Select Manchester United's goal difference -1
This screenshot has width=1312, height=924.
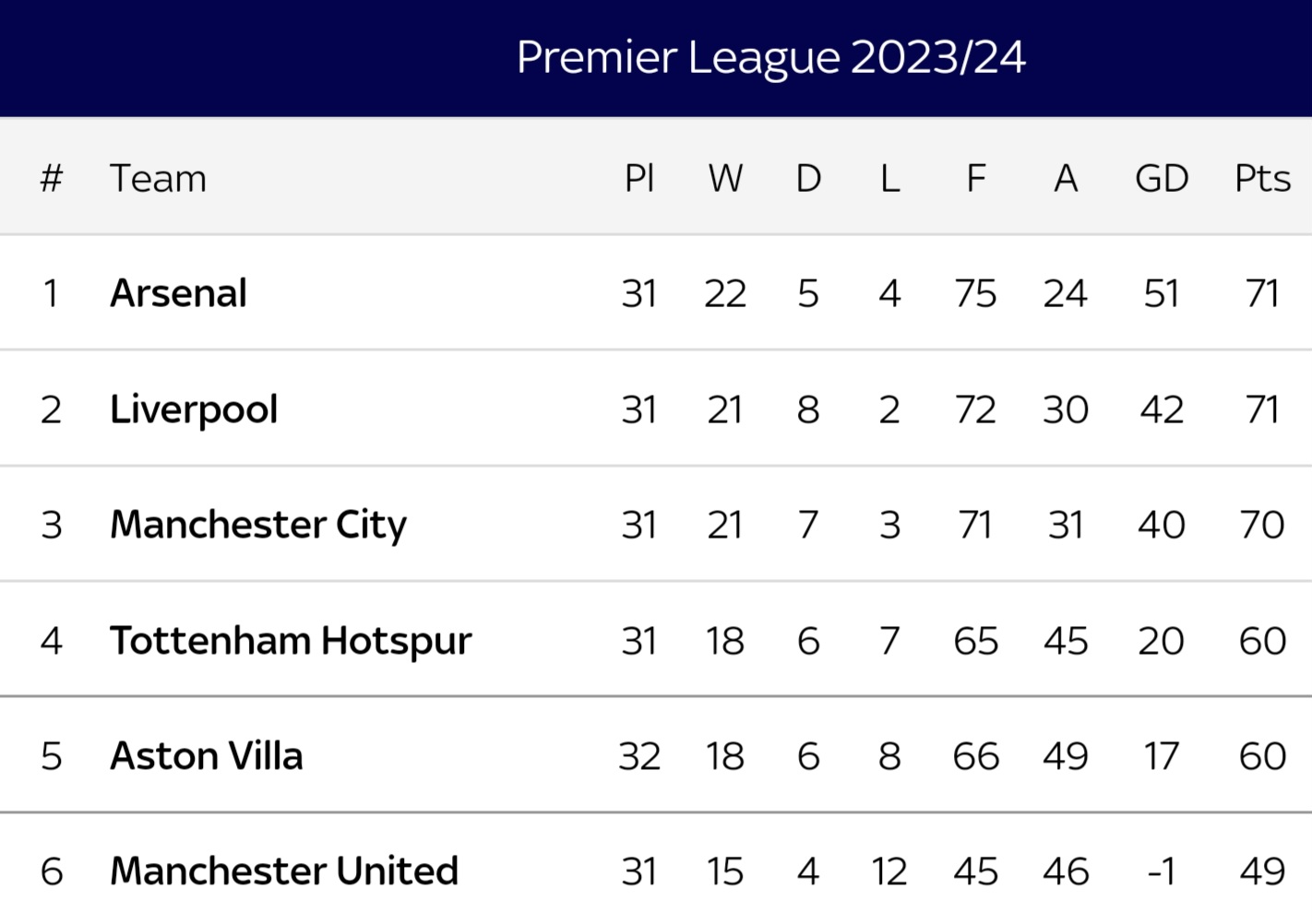(x=1162, y=871)
